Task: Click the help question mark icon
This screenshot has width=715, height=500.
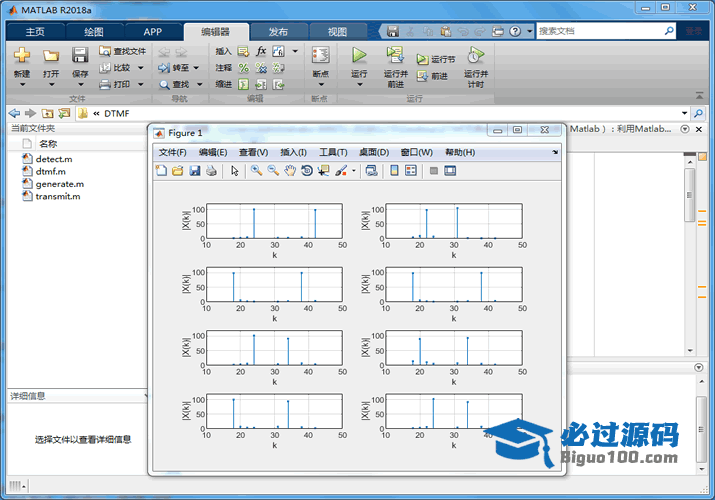Action: coord(515,31)
